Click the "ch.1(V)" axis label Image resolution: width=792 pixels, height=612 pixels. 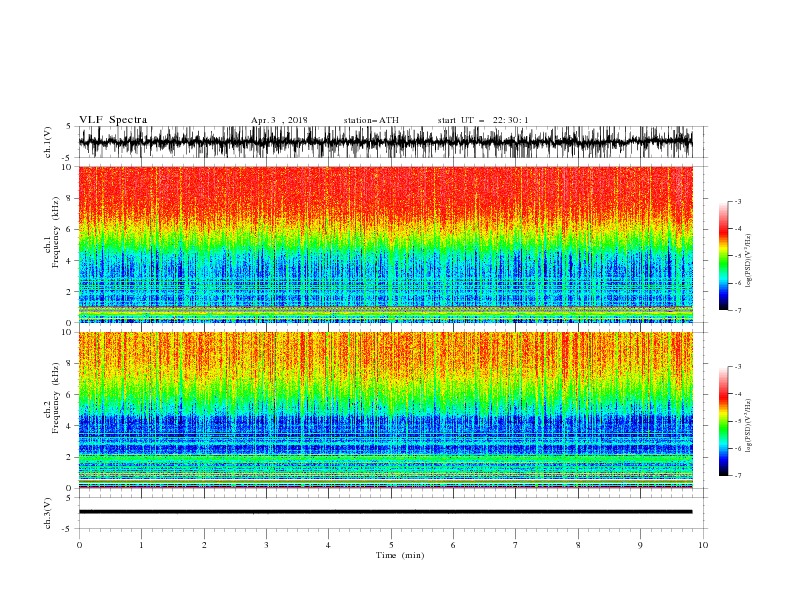pyautogui.click(x=48, y=142)
